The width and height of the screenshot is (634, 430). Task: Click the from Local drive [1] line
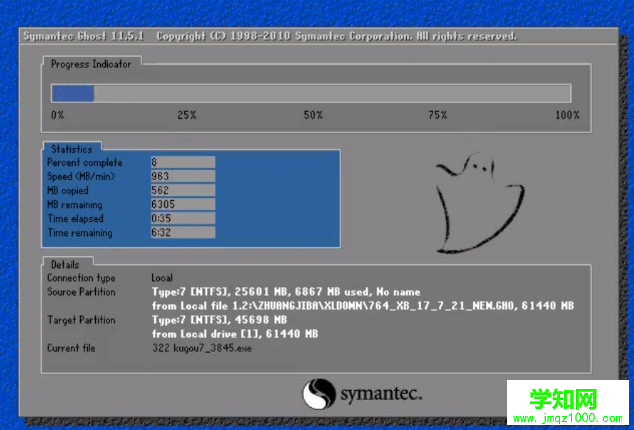(235, 334)
